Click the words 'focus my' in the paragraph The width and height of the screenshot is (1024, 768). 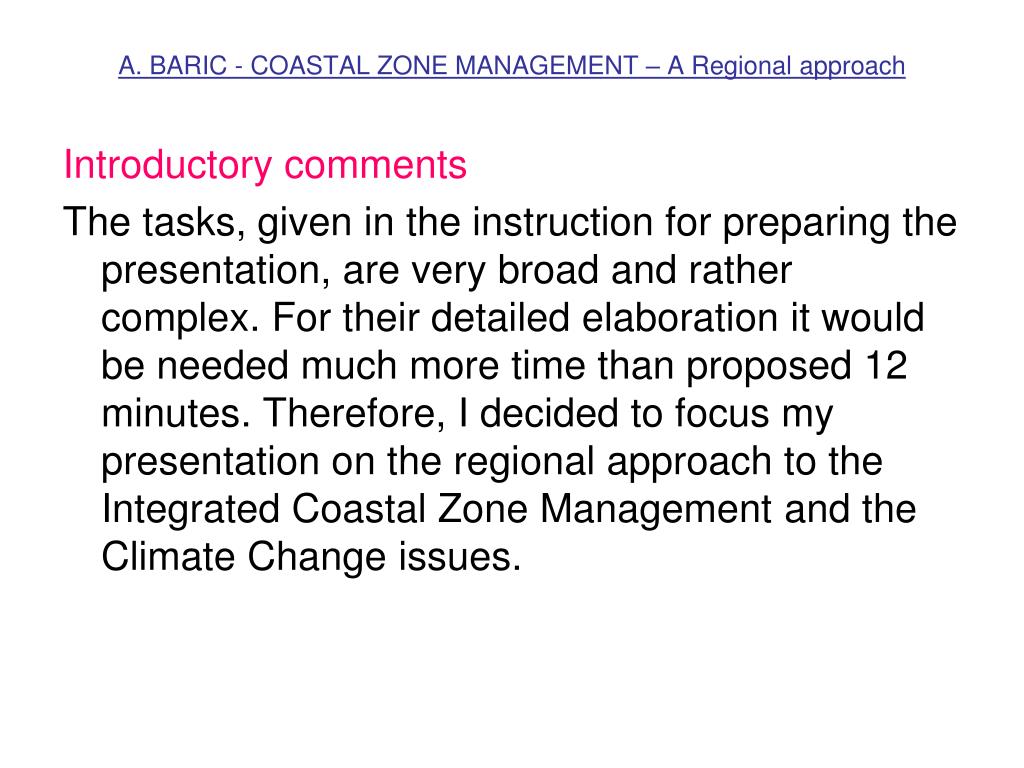point(754,414)
